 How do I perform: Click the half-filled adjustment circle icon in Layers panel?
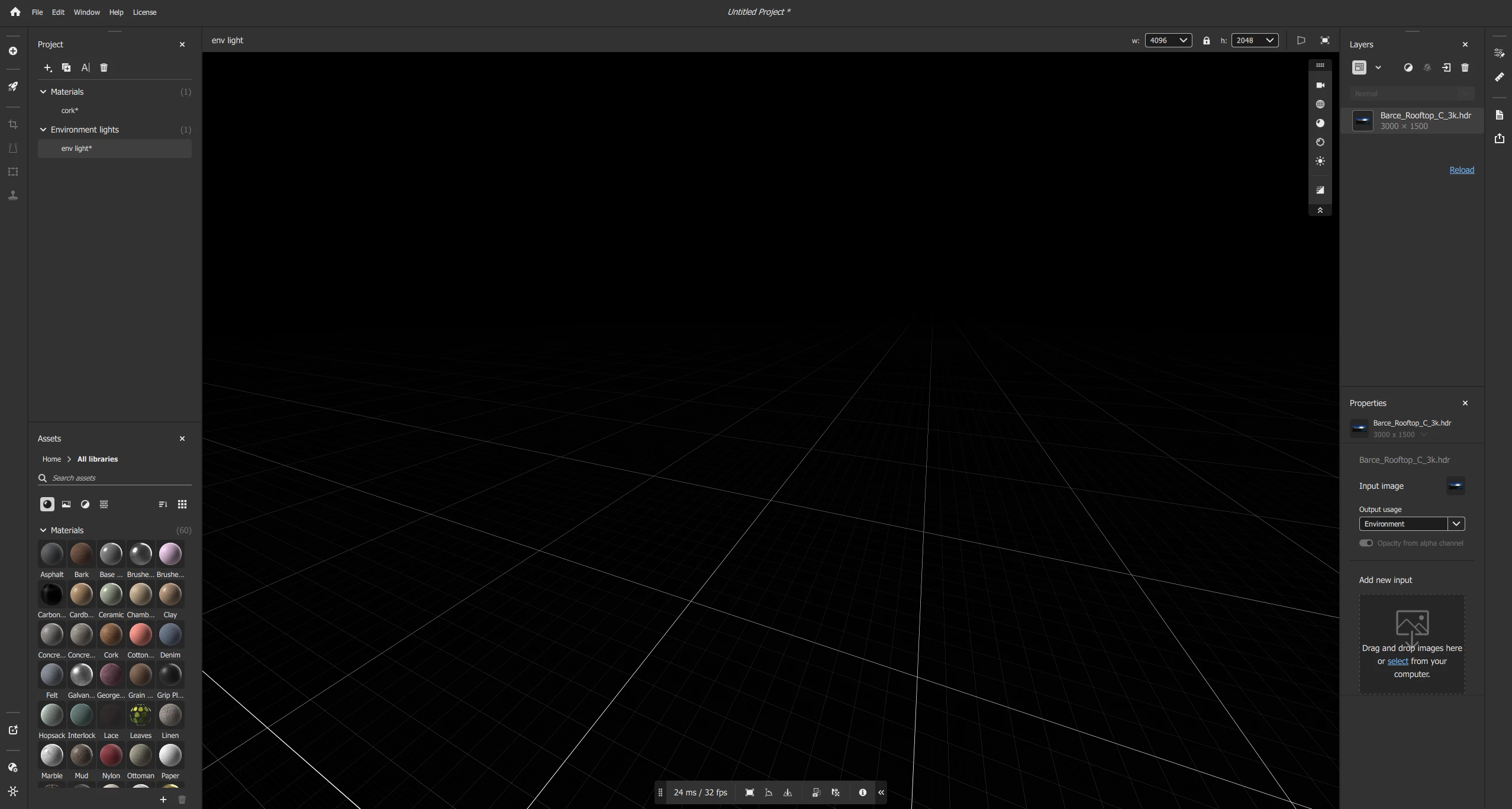1408,67
